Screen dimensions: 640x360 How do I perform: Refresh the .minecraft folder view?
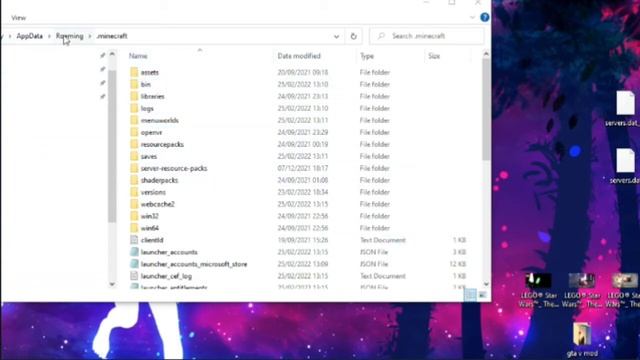pyautogui.click(x=353, y=36)
